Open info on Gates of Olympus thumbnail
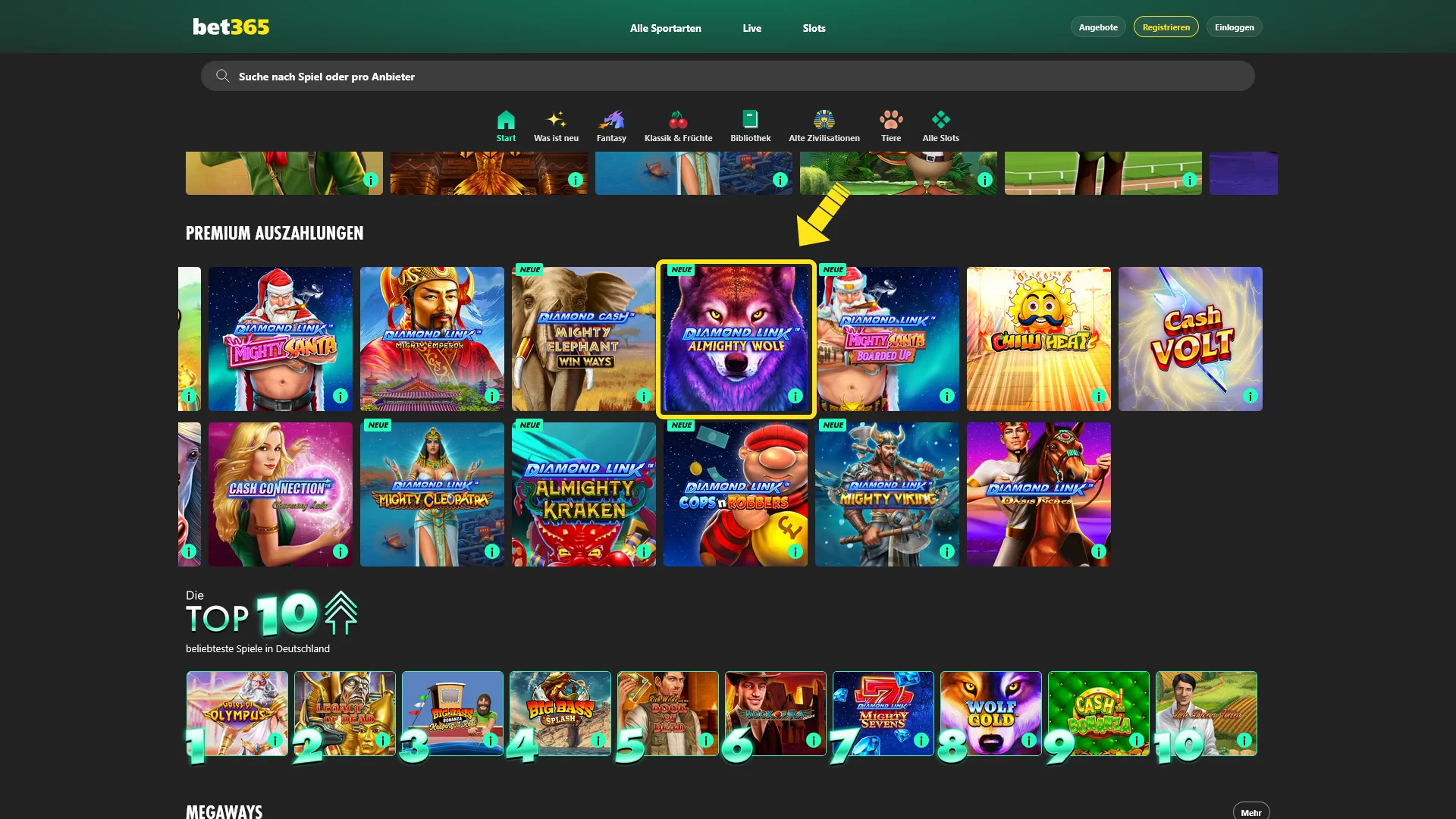 click(x=274, y=741)
